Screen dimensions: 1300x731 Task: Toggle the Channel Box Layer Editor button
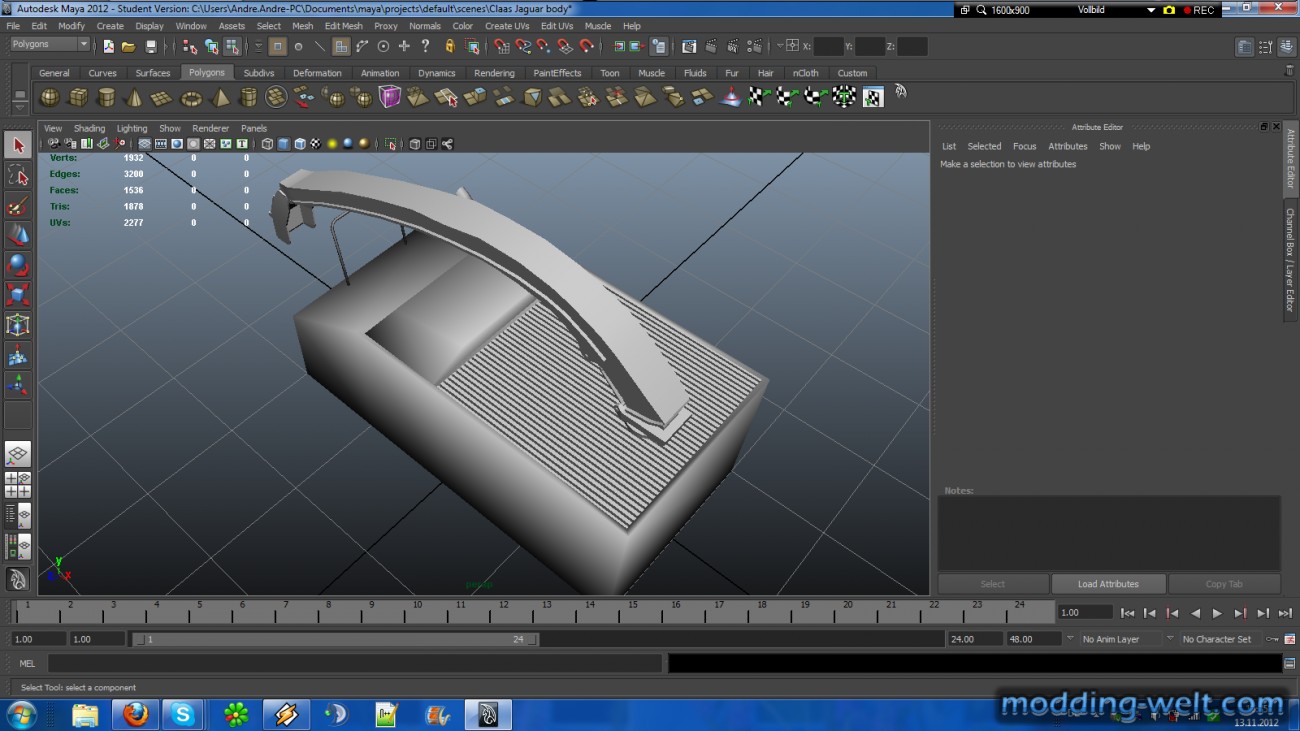pyautogui.click(x=1287, y=47)
